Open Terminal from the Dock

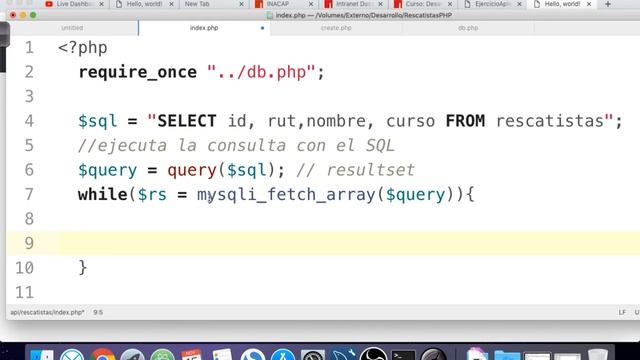click(x=403, y=355)
